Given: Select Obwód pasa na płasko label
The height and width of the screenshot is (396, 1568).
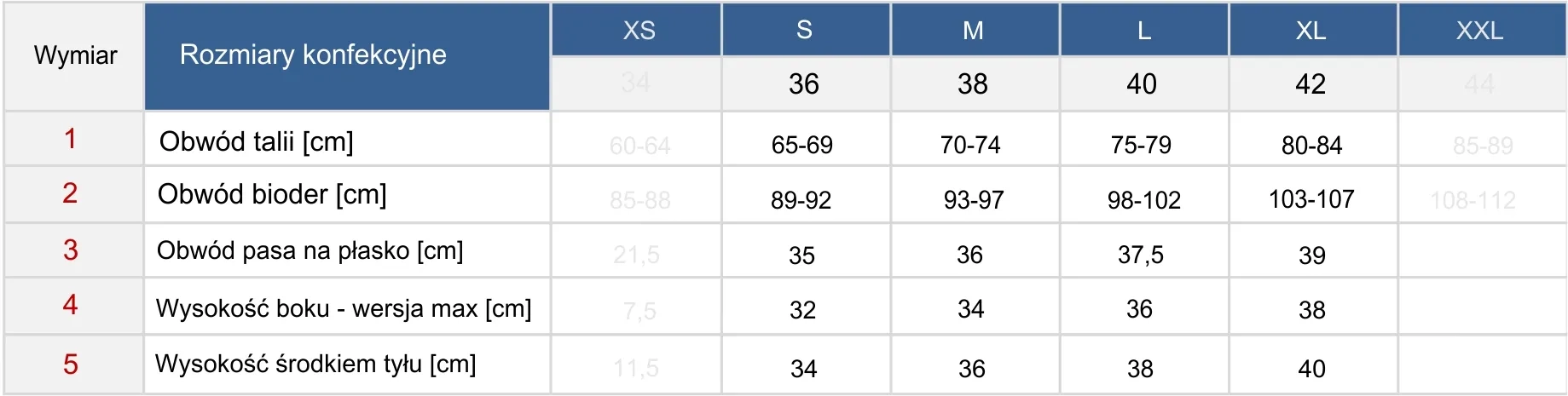Looking at the screenshot, I should point(310,251).
